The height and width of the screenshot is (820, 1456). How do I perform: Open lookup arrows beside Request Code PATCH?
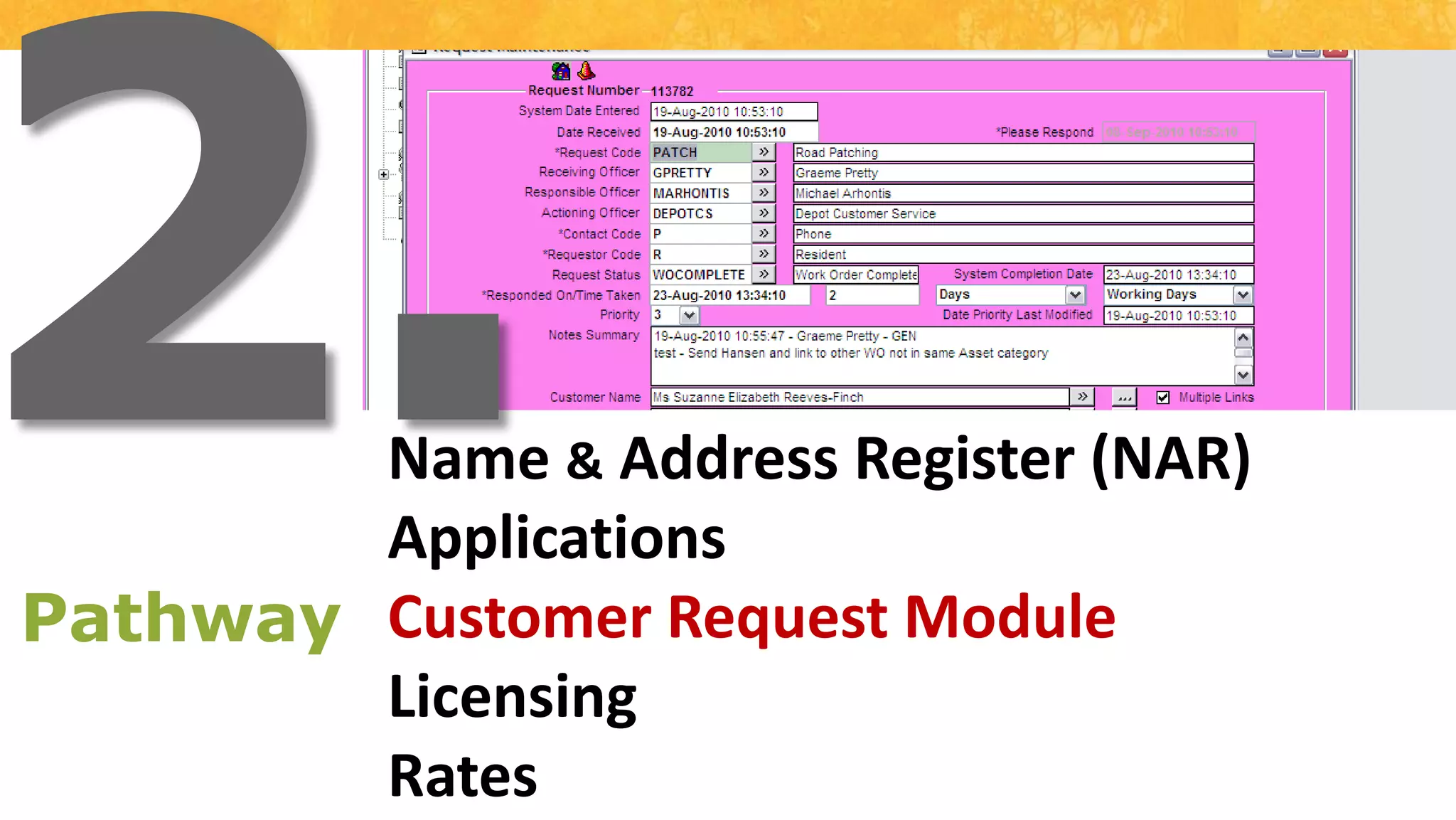(764, 152)
